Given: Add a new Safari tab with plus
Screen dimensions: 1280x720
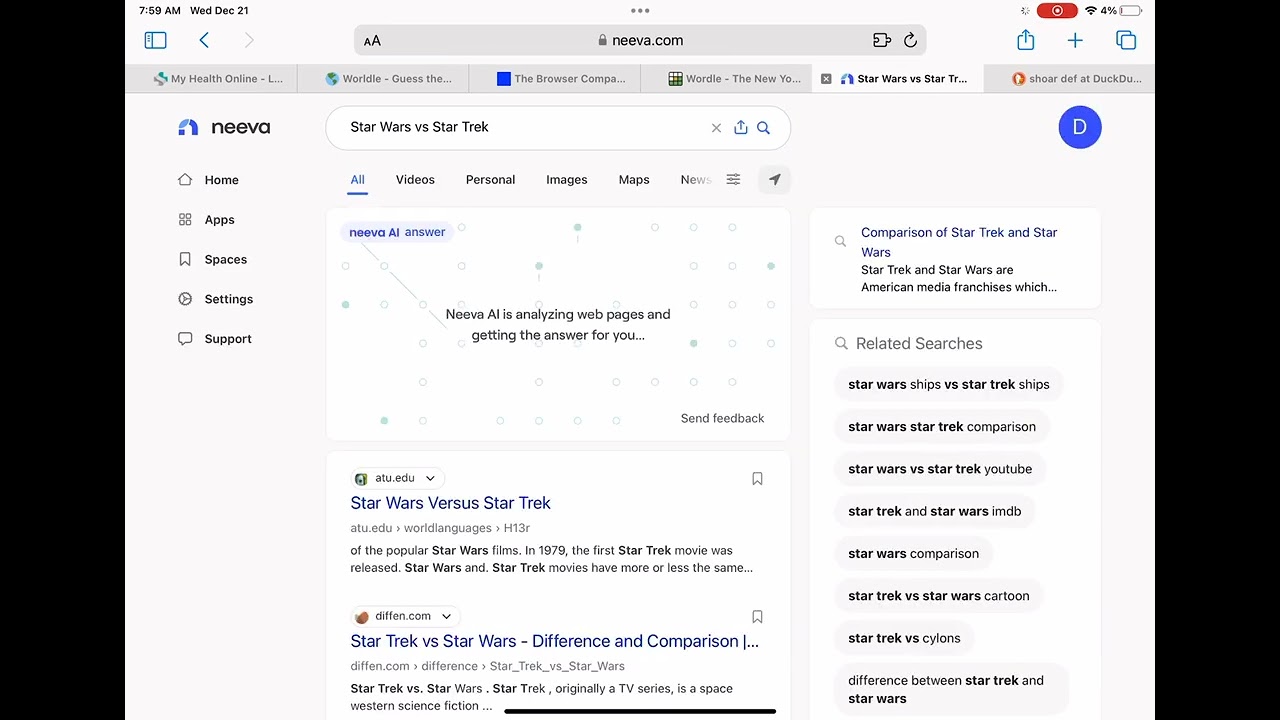Looking at the screenshot, I should (x=1075, y=40).
